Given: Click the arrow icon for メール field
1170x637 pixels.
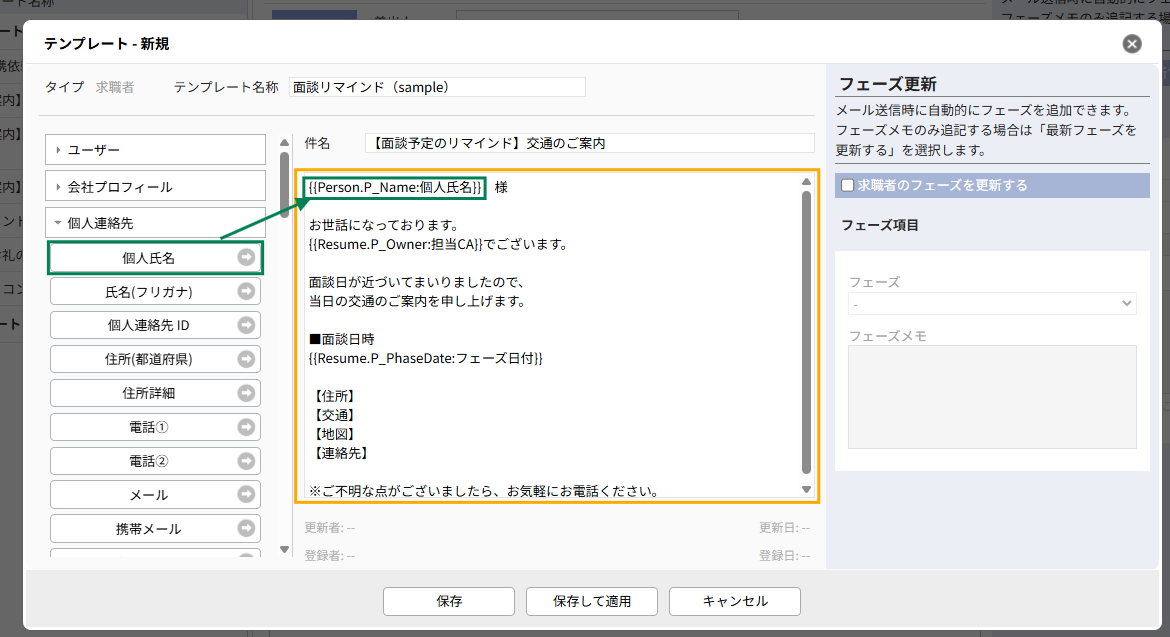Looking at the screenshot, I should click(246, 495).
